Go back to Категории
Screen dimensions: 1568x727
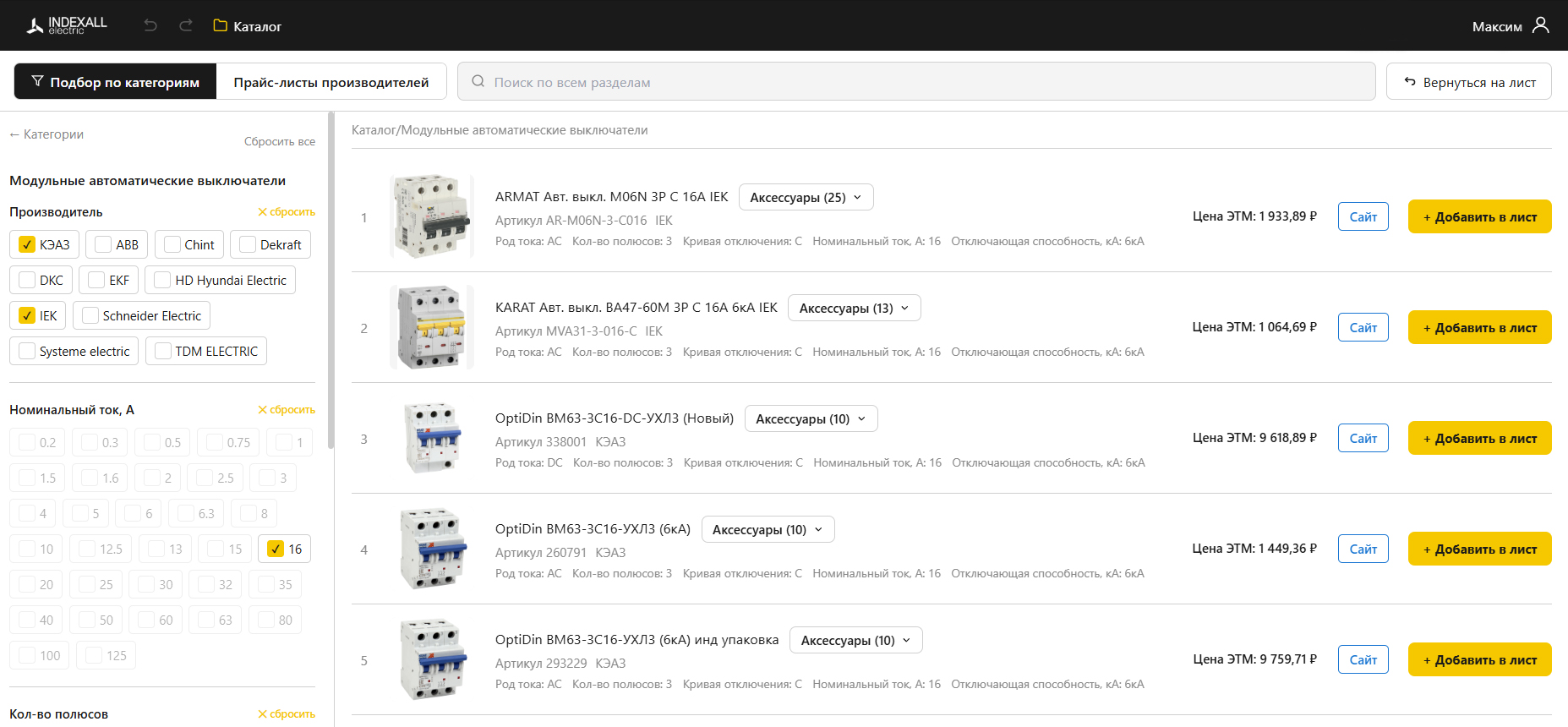tap(46, 134)
